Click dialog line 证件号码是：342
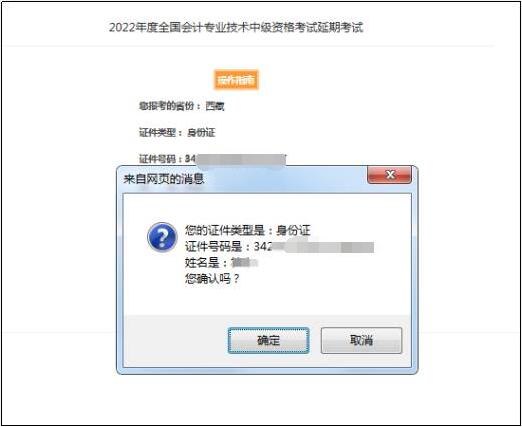522x427 pixels. tap(229, 247)
